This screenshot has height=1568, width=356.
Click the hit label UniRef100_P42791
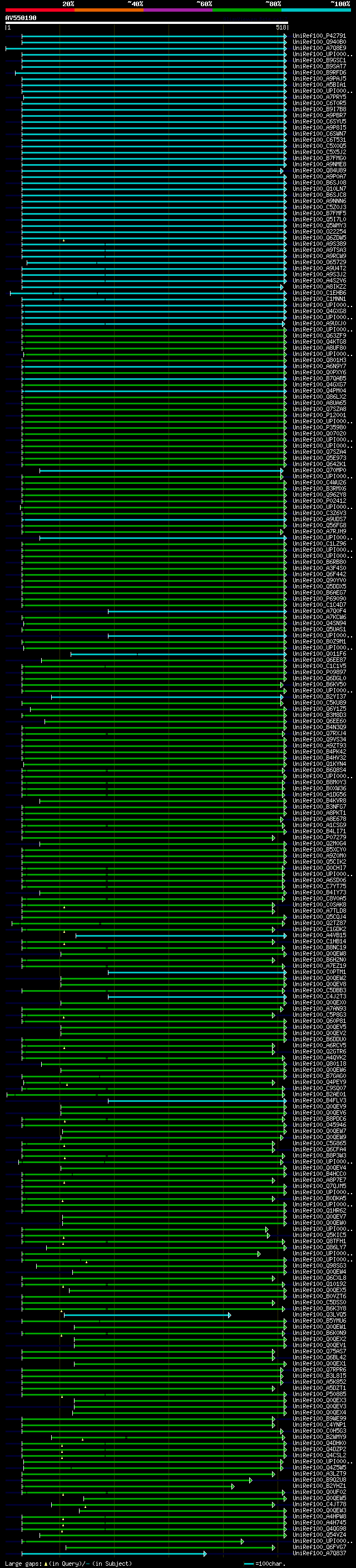pos(319,36)
